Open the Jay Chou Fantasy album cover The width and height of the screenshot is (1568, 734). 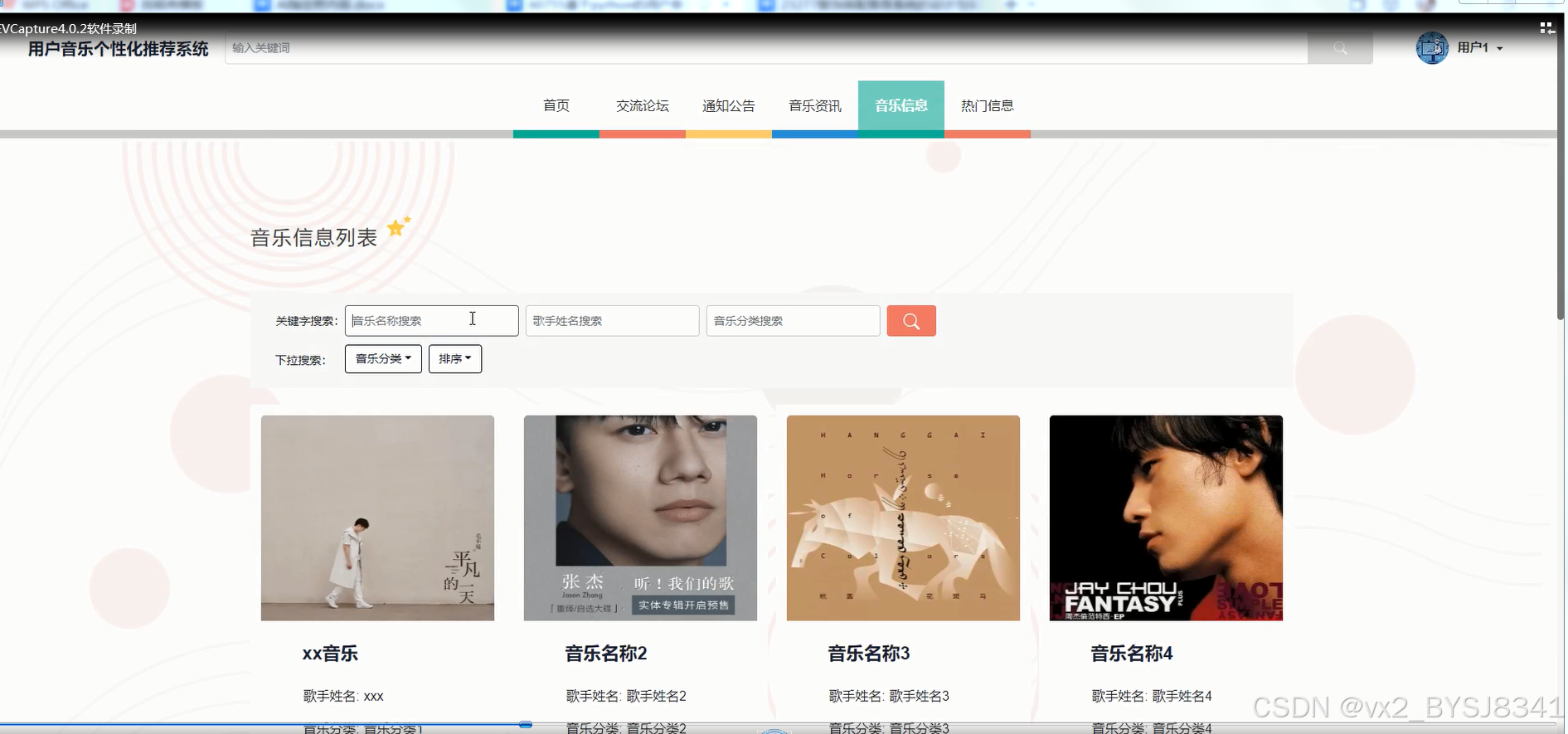click(1166, 518)
